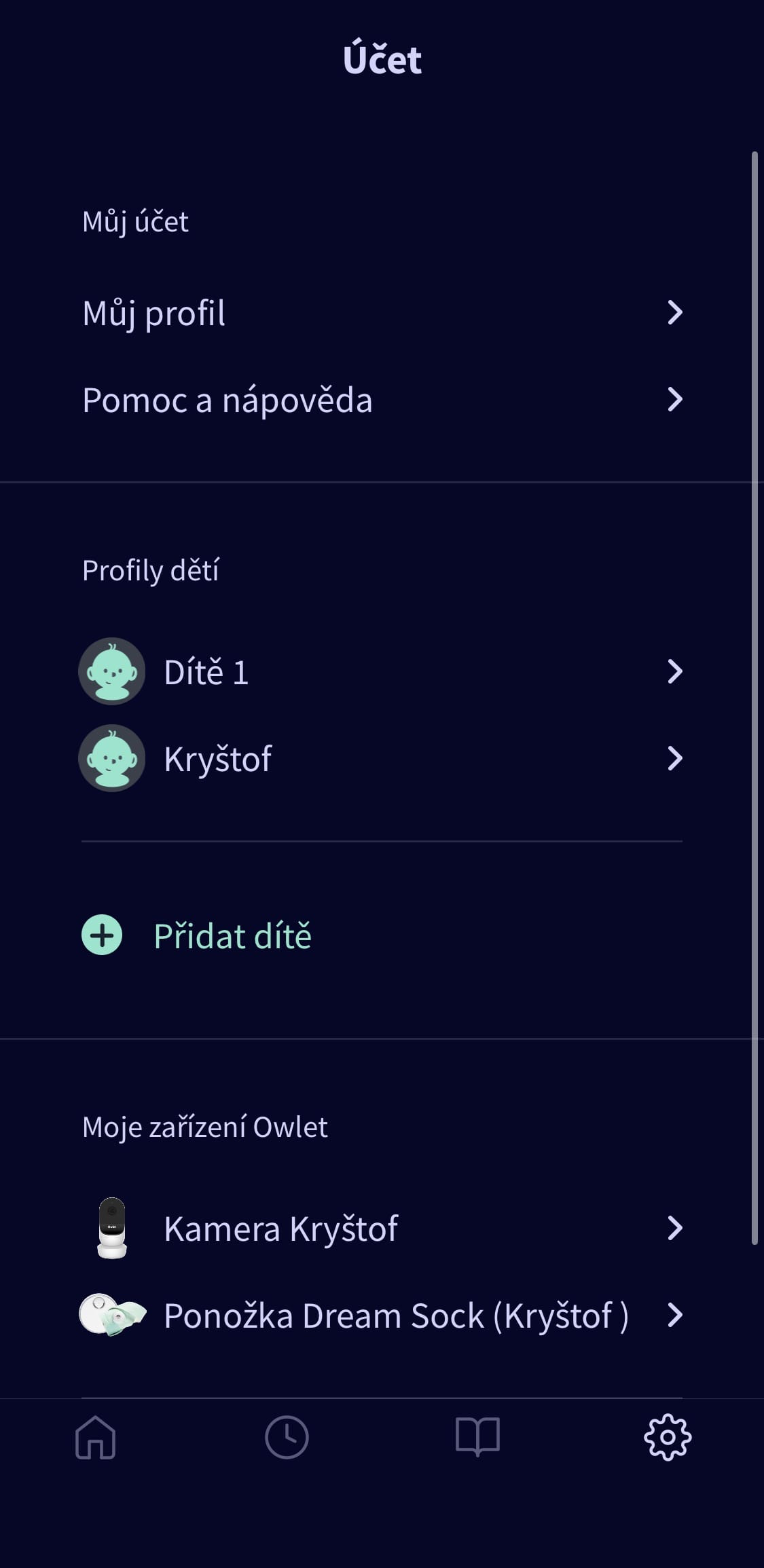The height and width of the screenshot is (1568, 764).
Task: Tap the Dream Sock device icon
Action: (112, 1315)
